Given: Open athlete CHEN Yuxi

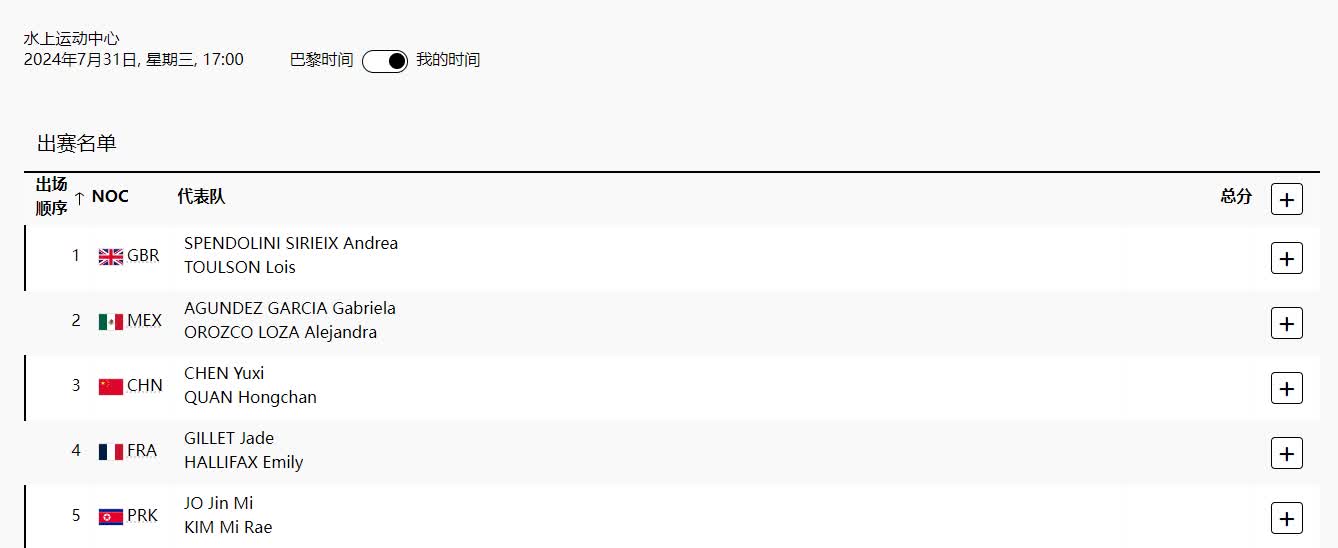Looking at the screenshot, I should point(224,373).
